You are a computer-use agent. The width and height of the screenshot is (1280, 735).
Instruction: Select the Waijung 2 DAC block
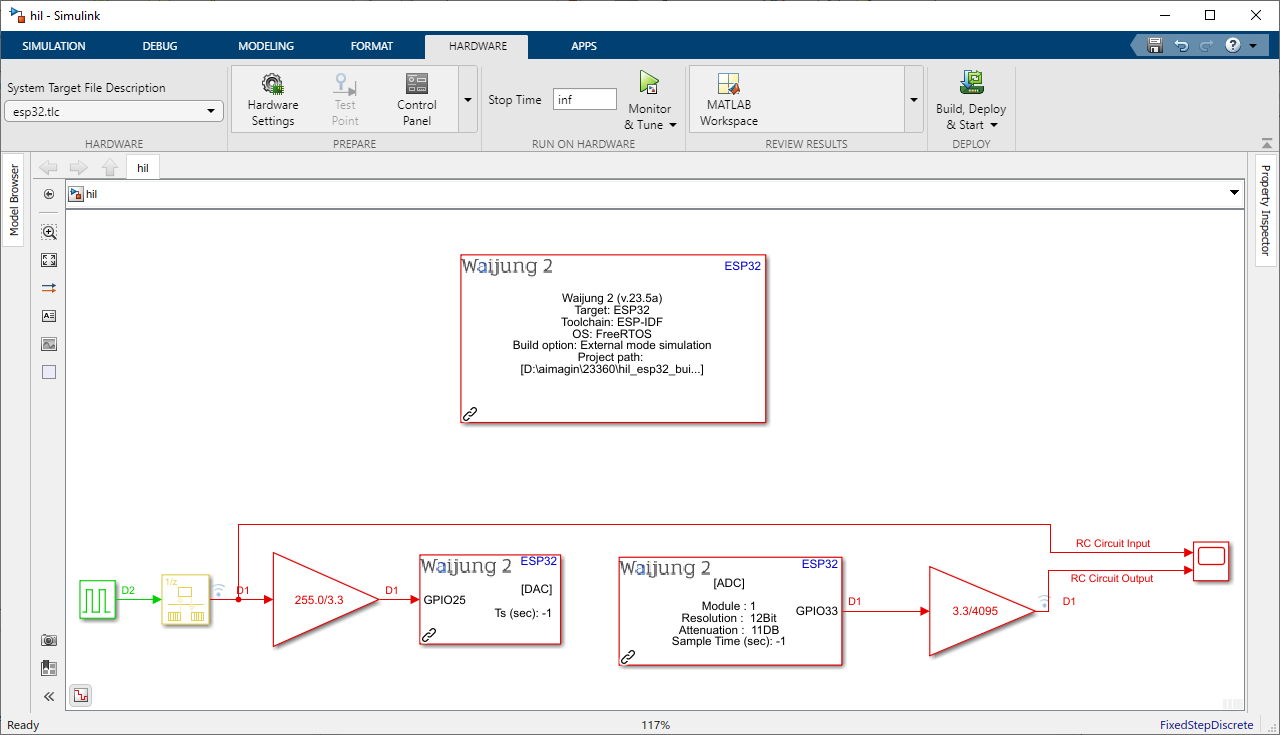click(490, 599)
